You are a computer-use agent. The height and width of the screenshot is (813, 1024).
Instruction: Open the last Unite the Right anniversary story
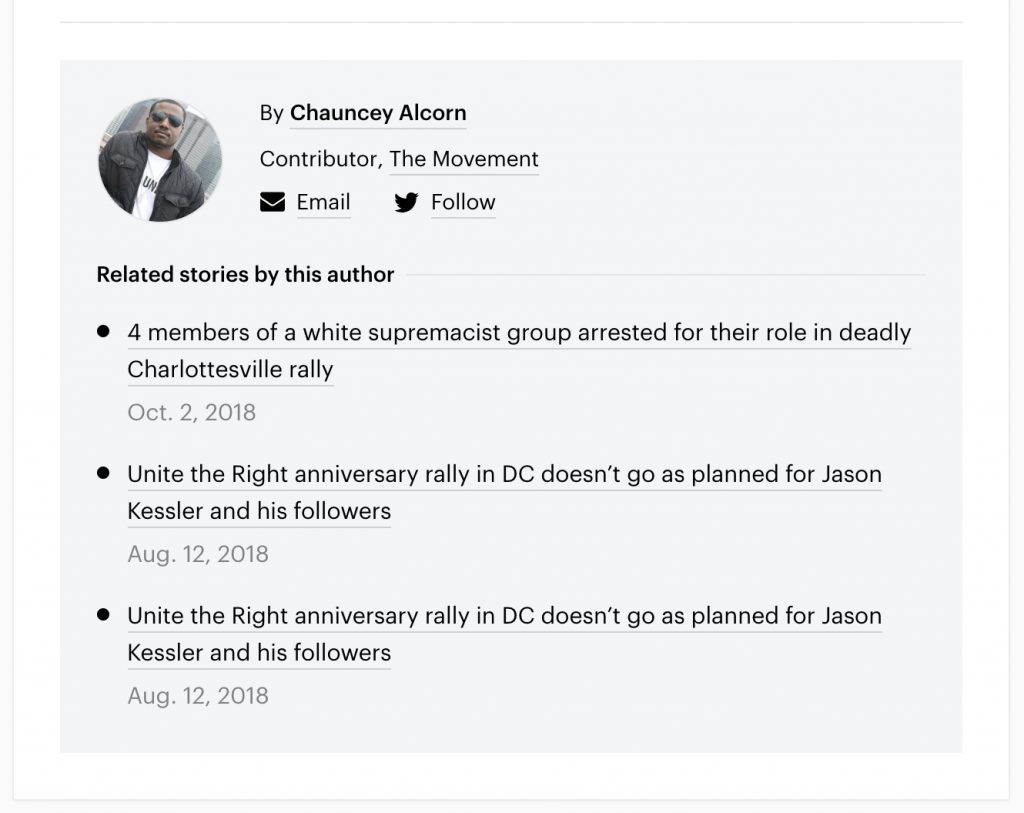504,617
